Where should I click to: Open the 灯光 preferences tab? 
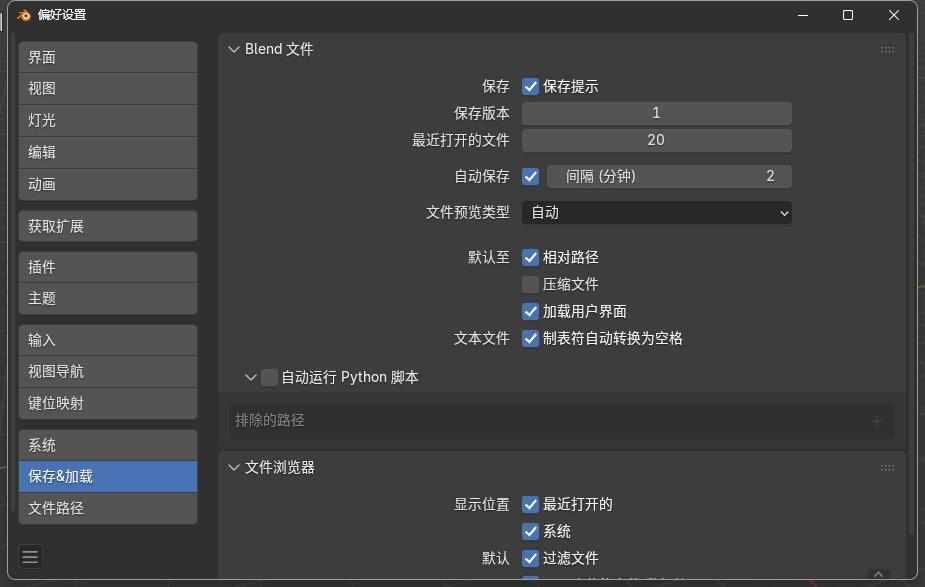[x=108, y=120]
